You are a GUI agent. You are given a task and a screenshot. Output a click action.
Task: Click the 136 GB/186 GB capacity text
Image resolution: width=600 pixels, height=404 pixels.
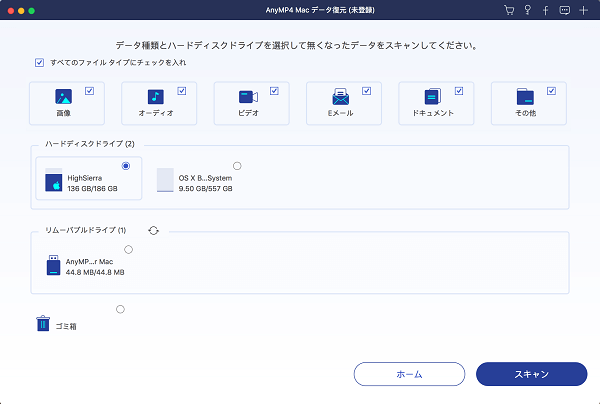(92, 189)
